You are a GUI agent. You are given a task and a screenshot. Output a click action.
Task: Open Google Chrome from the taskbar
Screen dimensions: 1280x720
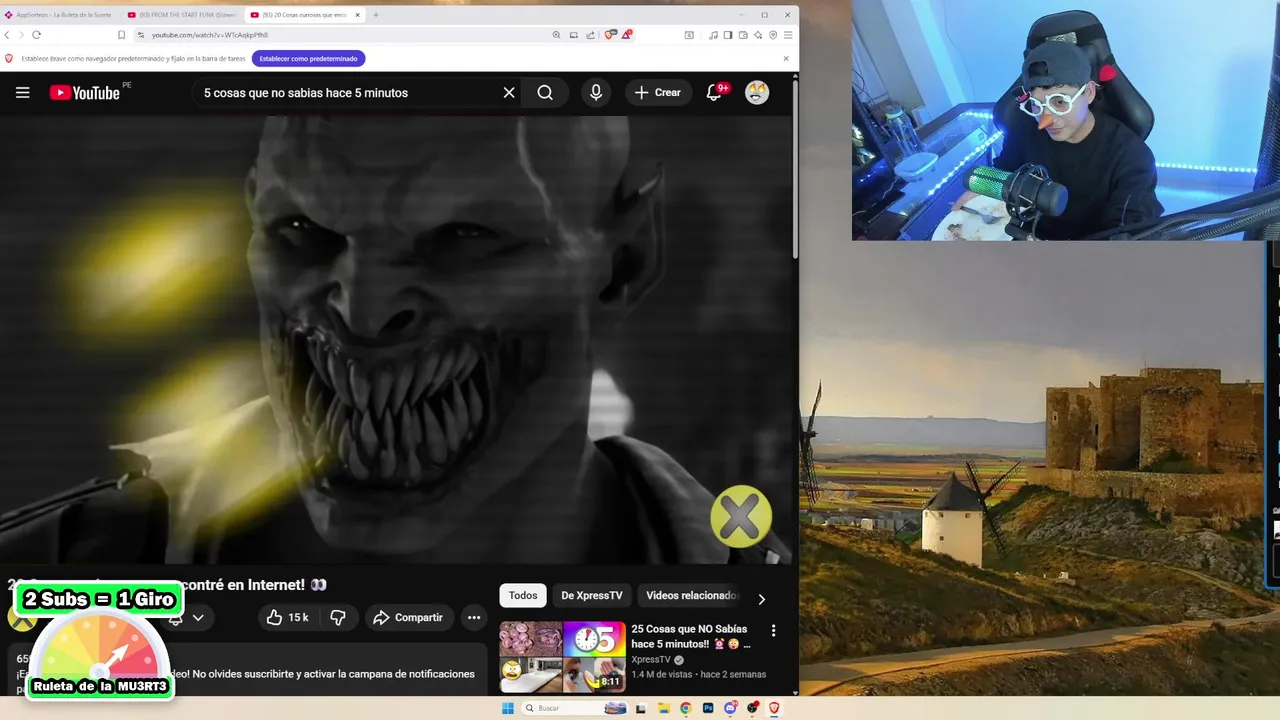[x=686, y=708]
